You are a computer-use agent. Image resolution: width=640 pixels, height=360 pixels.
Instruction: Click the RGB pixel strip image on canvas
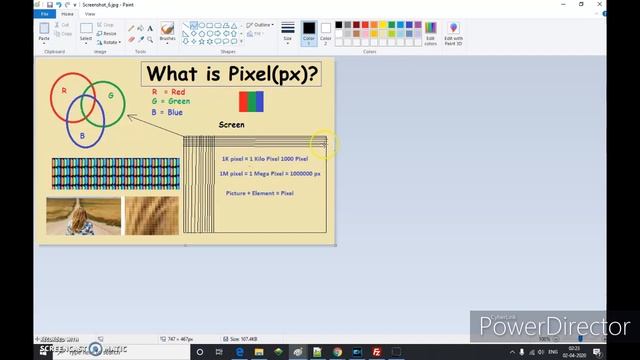point(116,174)
